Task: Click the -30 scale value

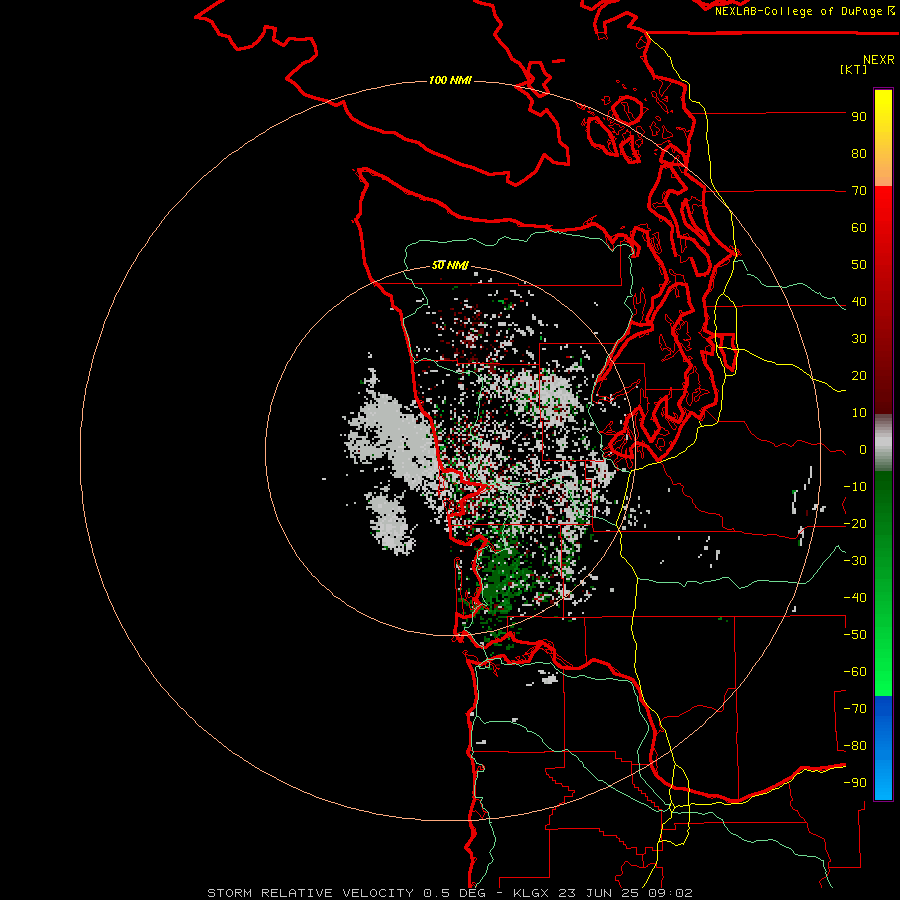Action: (855, 561)
